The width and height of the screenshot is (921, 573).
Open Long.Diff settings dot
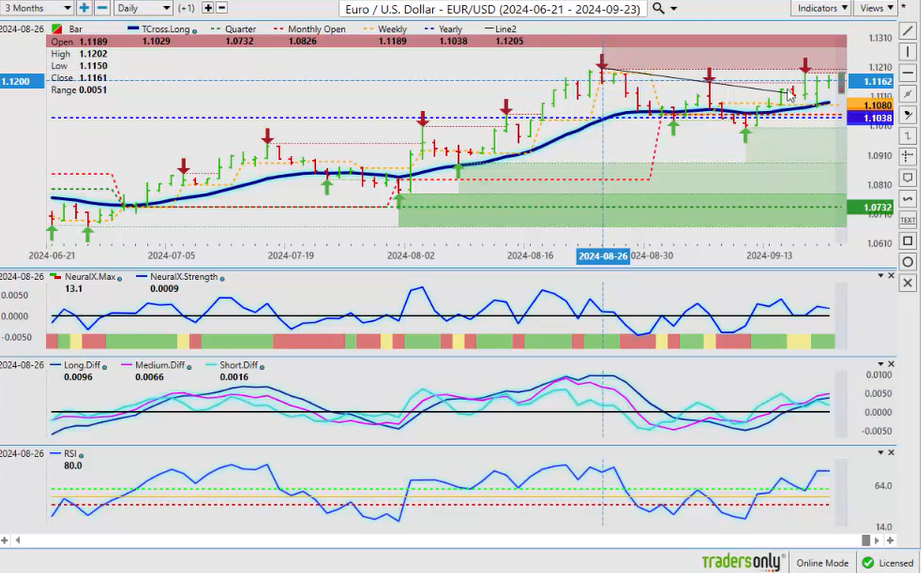point(105,366)
